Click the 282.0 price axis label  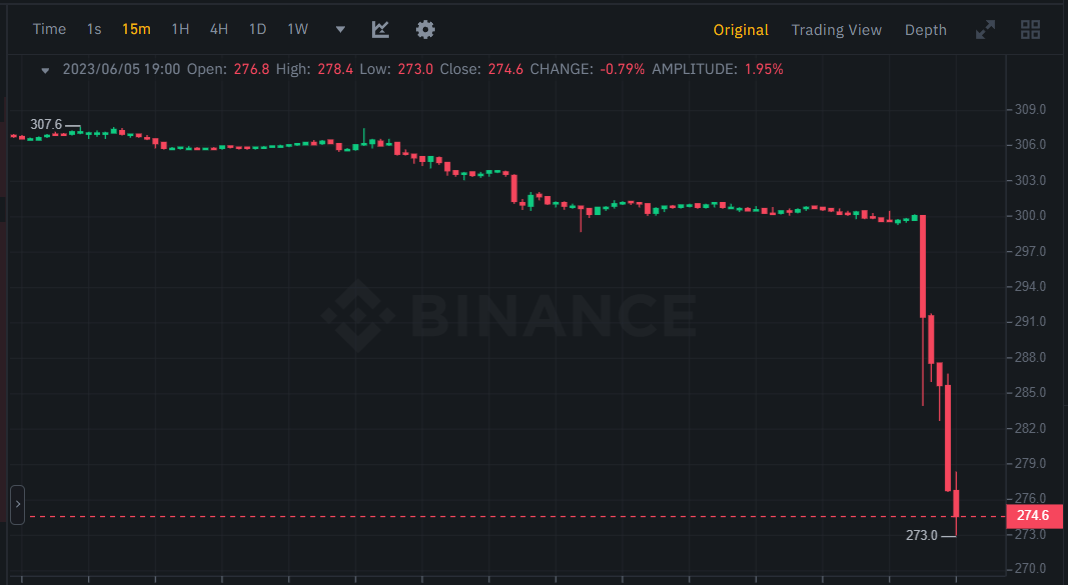(x=1030, y=428)
